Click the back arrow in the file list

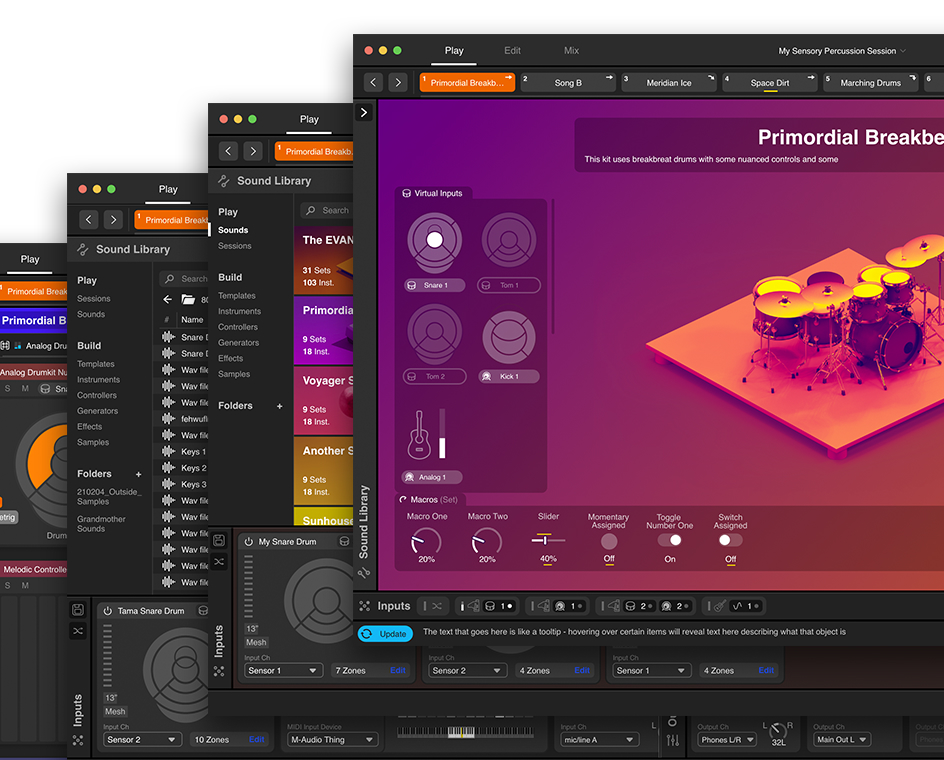pyautogui.click(x=168, y=299)
